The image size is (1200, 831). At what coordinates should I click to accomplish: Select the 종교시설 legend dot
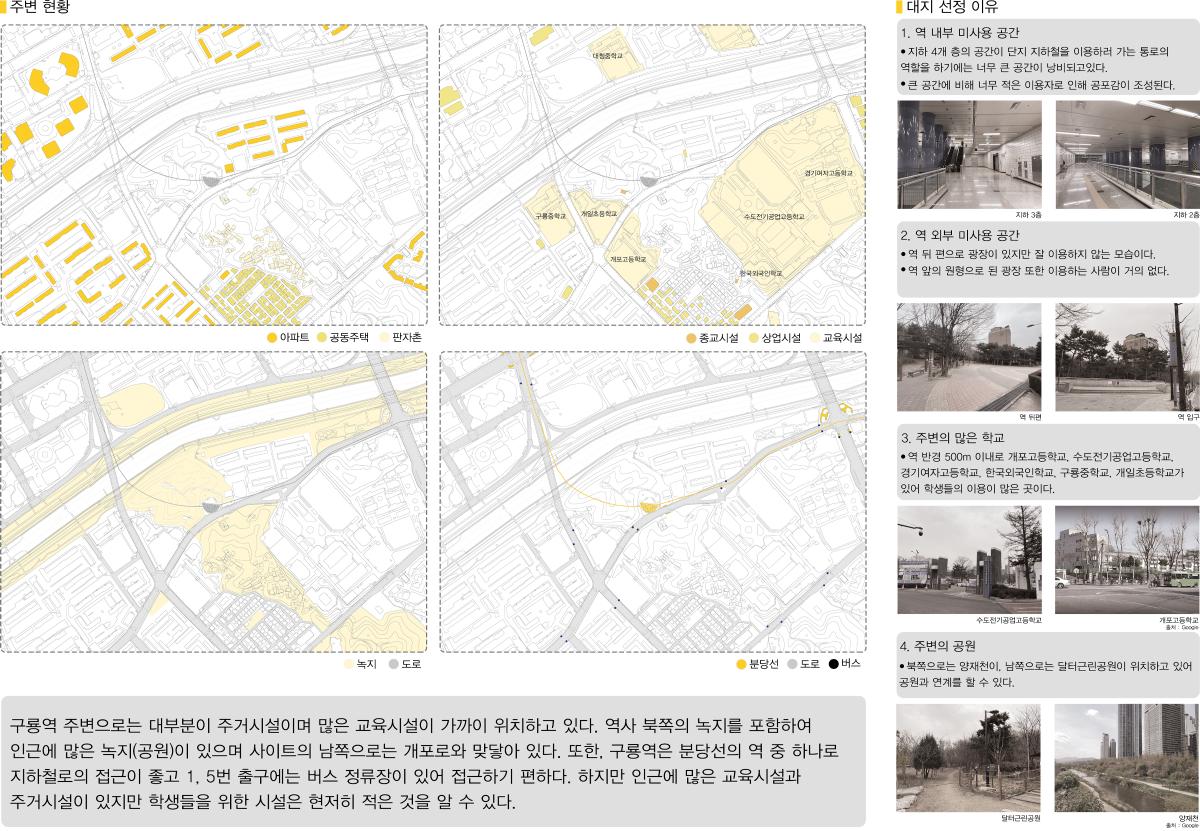689,337
